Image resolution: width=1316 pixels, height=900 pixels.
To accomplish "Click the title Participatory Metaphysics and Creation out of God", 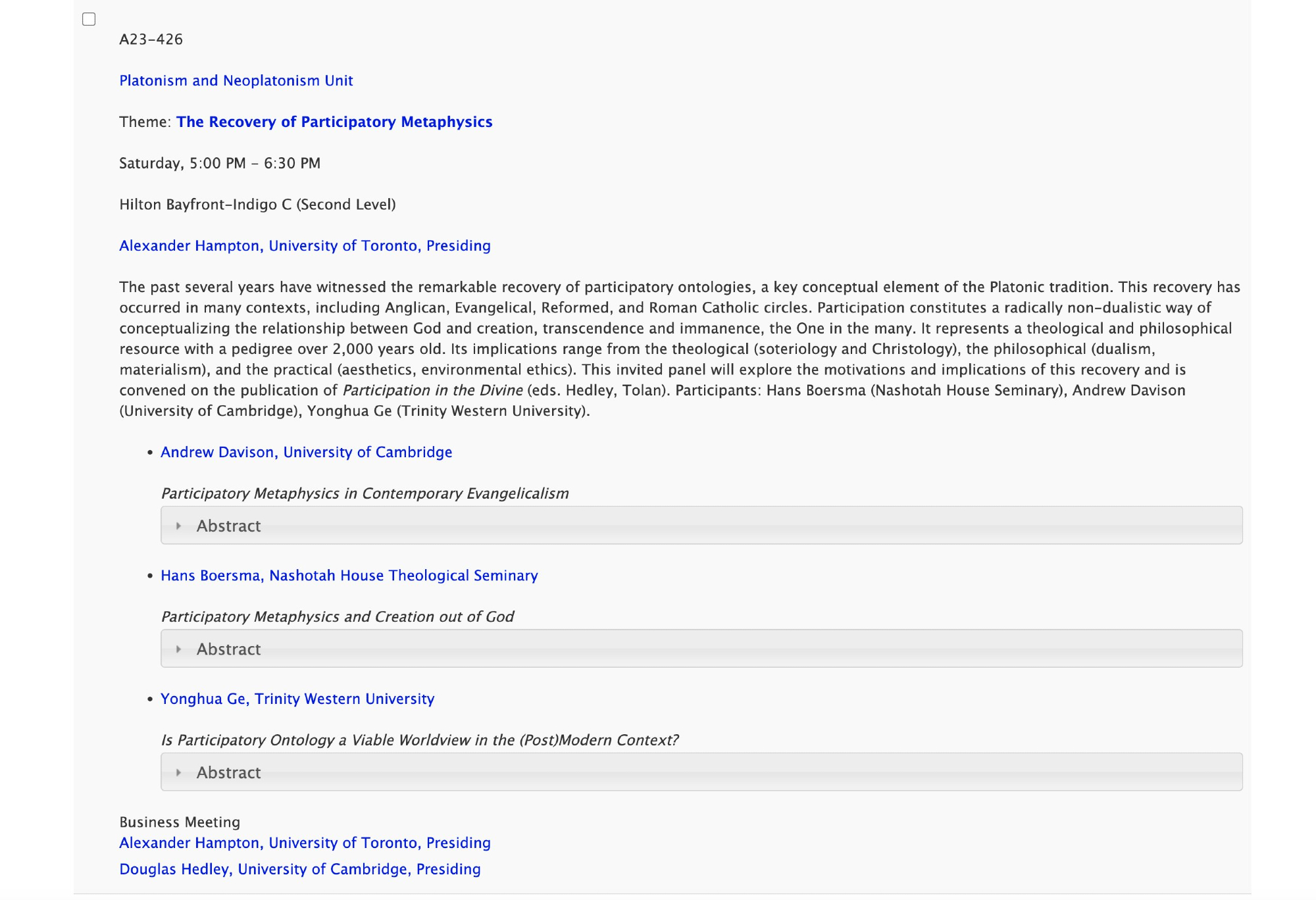I will pyautogui.click(x=337, y=616).
